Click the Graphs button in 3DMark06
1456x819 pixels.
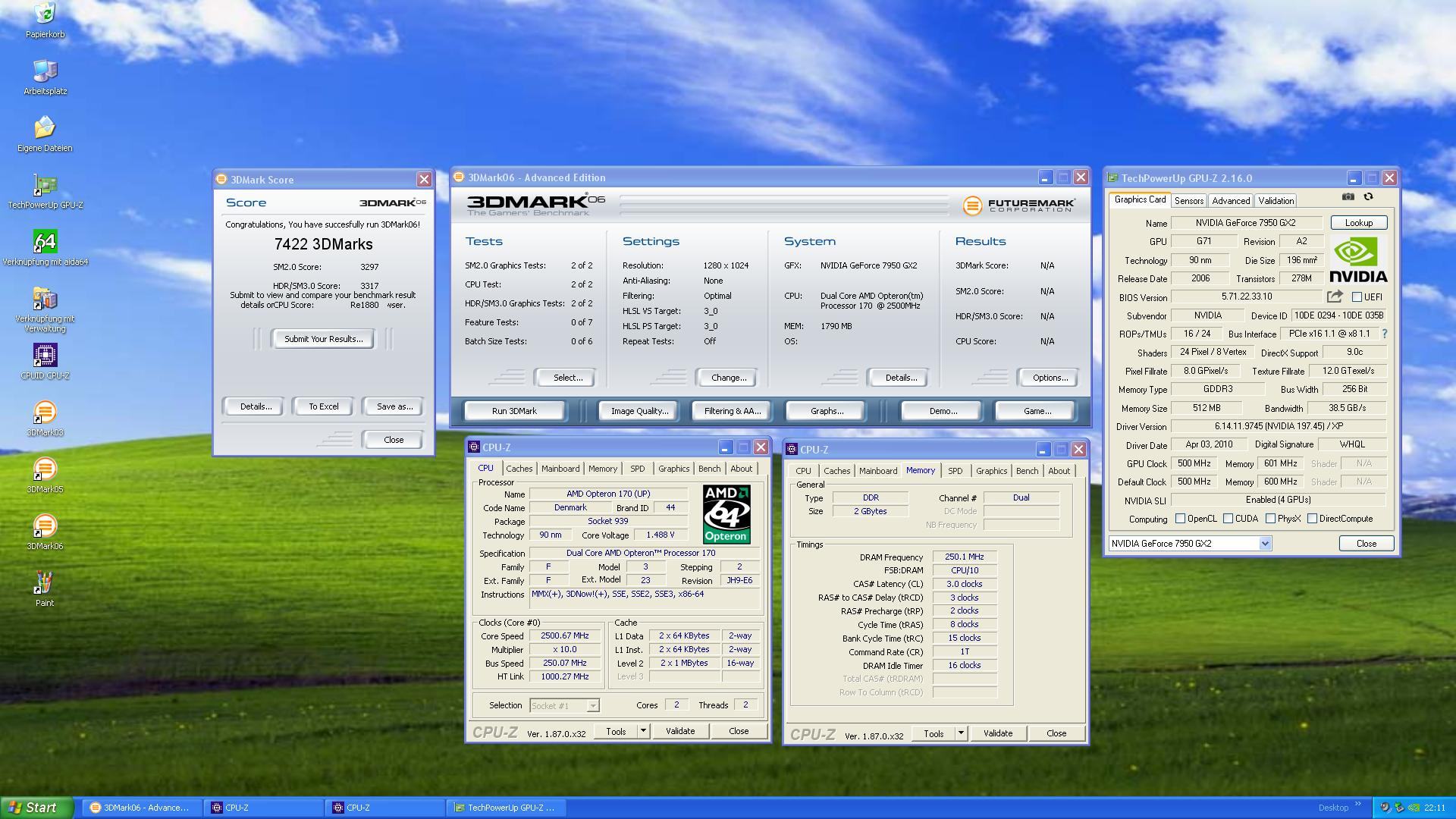(x=827, y=411)
